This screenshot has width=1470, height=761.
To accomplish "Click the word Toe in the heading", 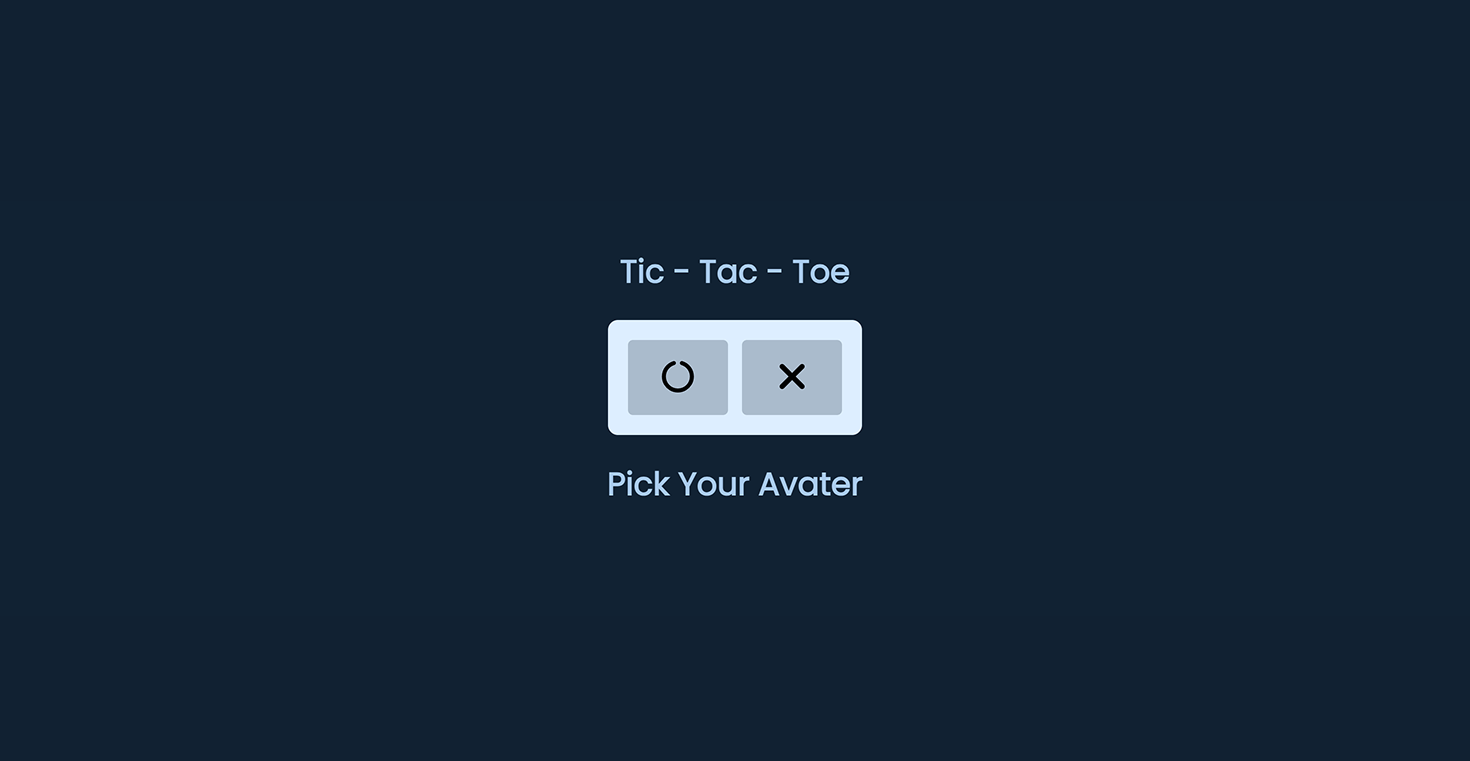I will 821,271.
